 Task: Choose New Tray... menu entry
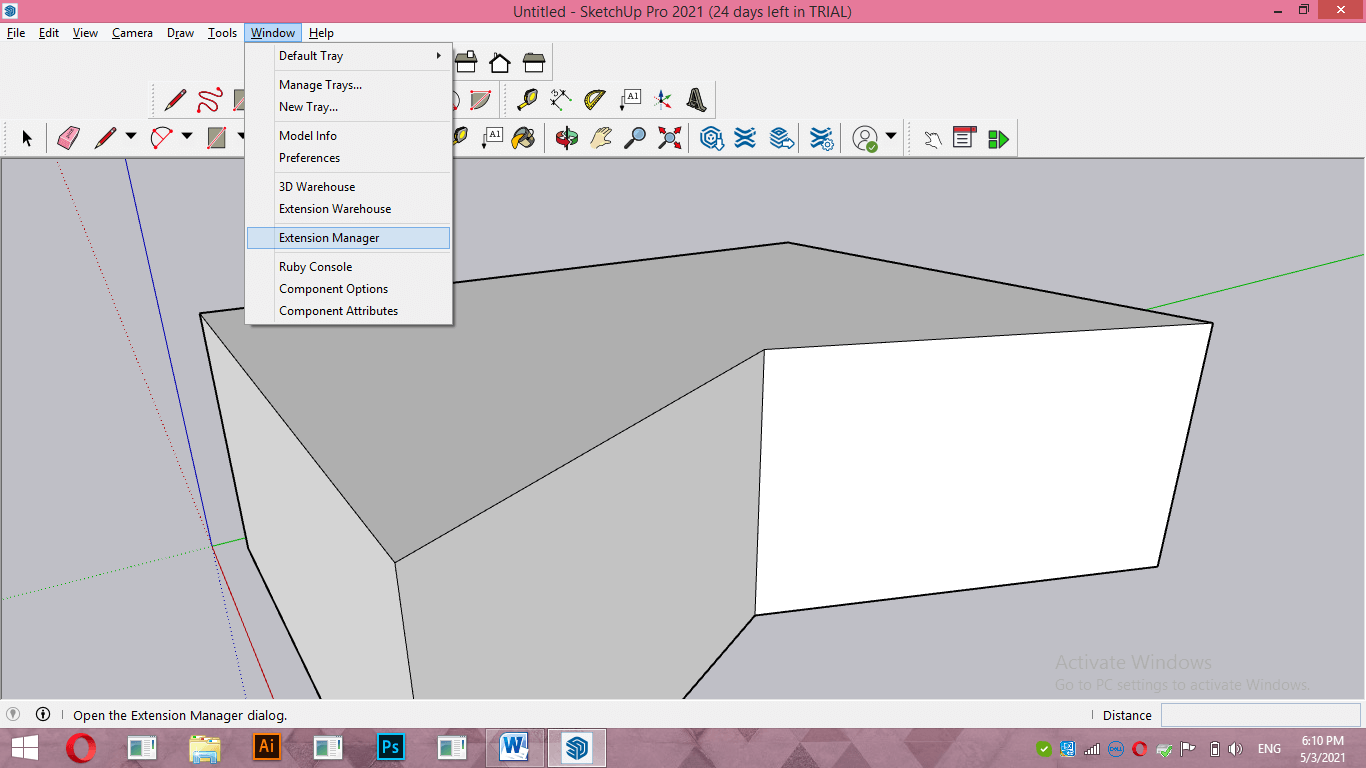pyautogui.click(x=349, y=107)
